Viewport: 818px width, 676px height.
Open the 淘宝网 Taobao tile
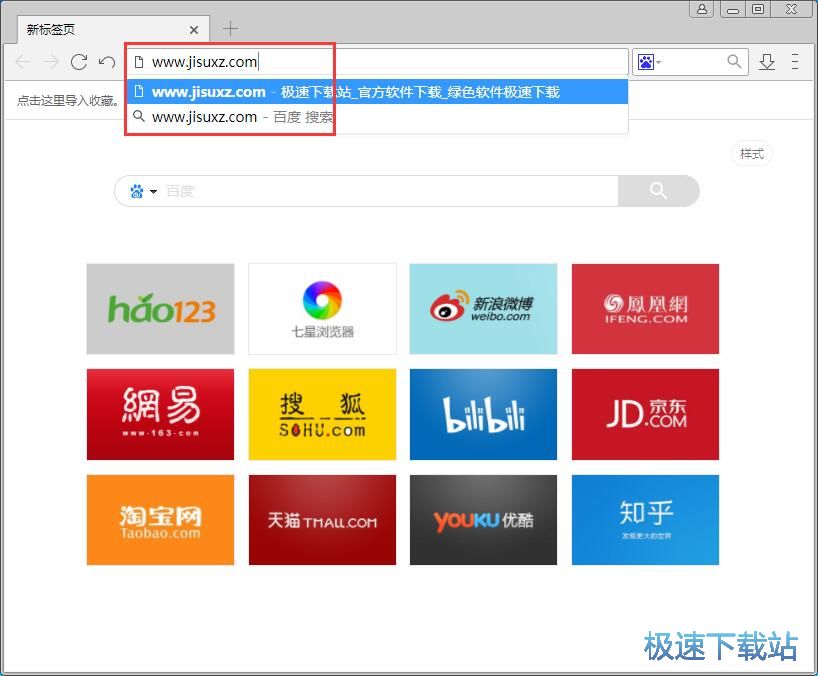pyautogui.click(x=161, y=520)
